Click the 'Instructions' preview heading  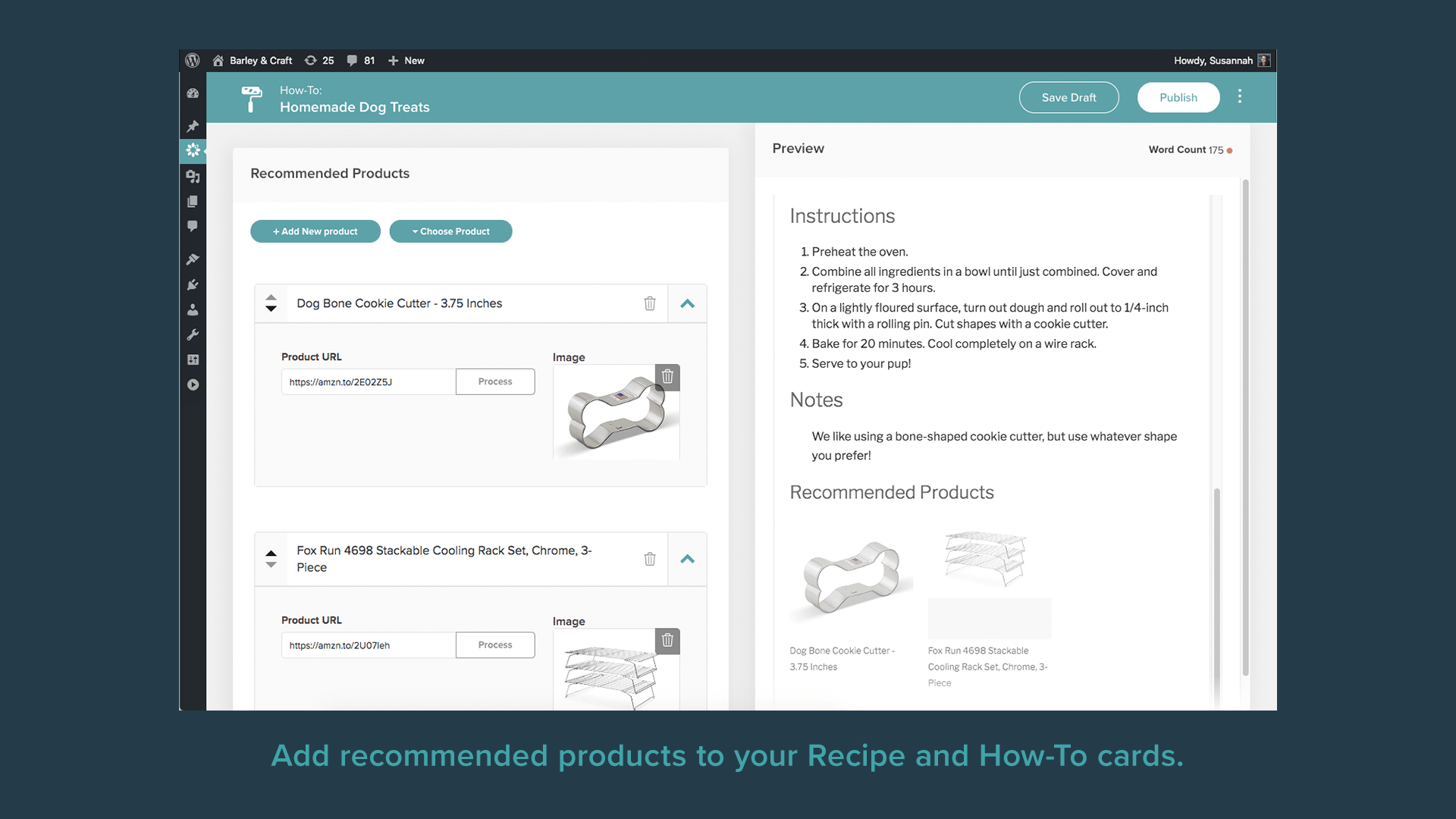pos(842,216)
